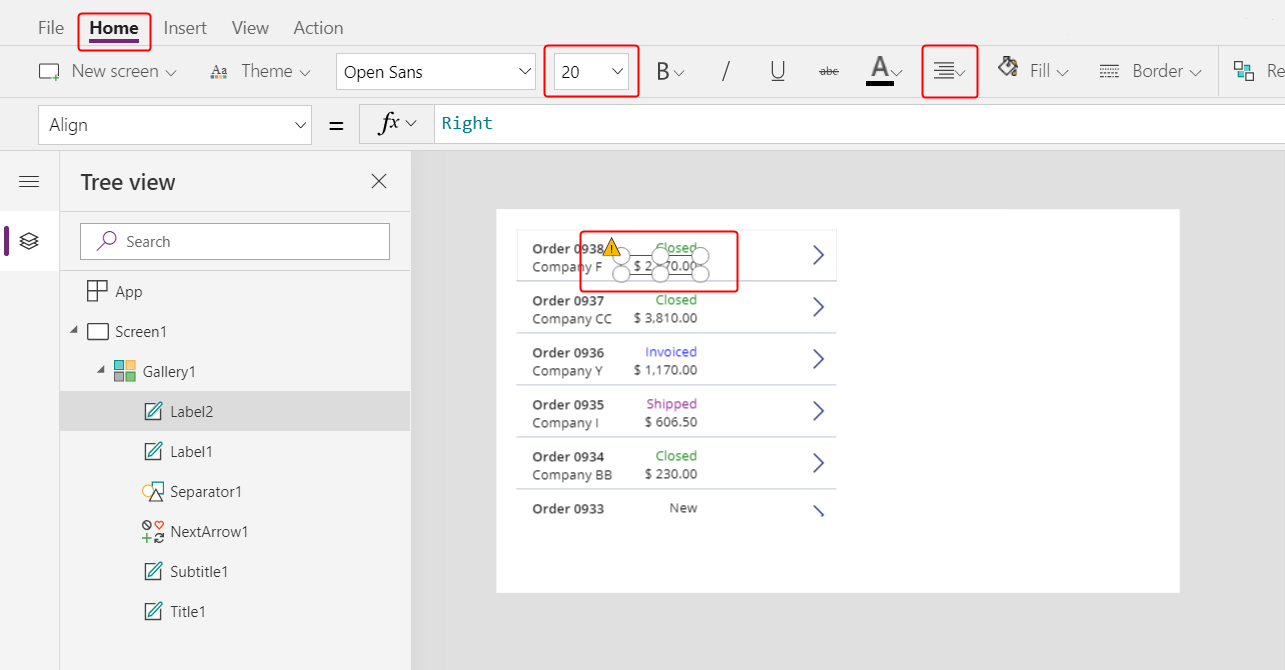The image size is (1285, 670).
Task: Open the View tab
Action: point(250,28)
